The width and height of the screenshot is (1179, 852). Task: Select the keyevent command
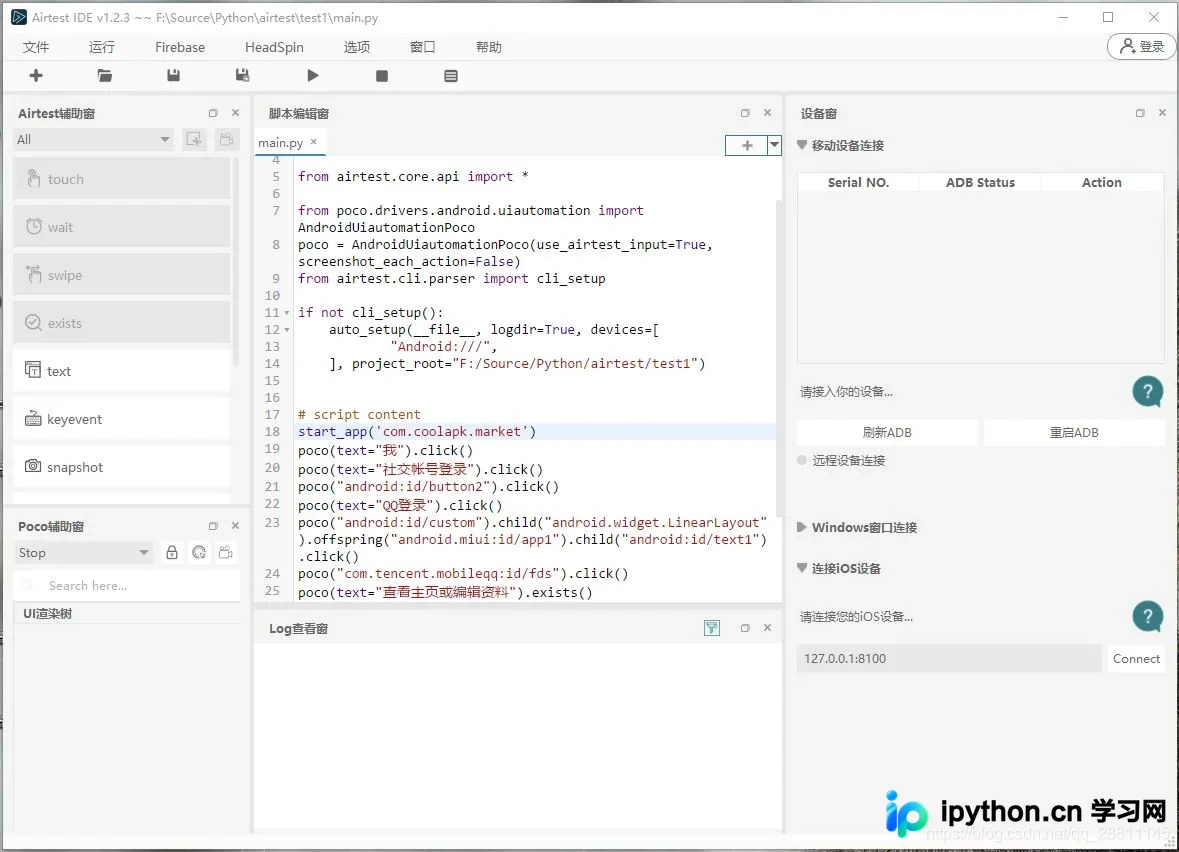point(121,419)
